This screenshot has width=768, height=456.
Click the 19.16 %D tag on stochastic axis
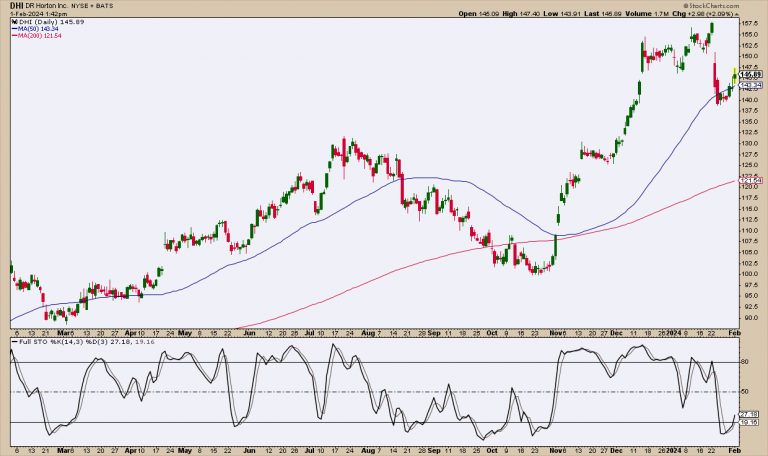(749, 422)
